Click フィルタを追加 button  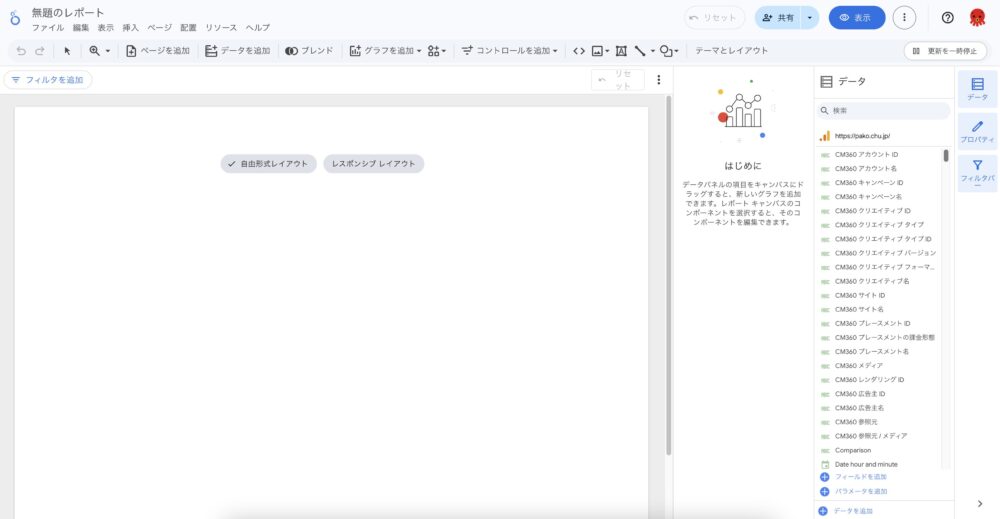(48, 80)
